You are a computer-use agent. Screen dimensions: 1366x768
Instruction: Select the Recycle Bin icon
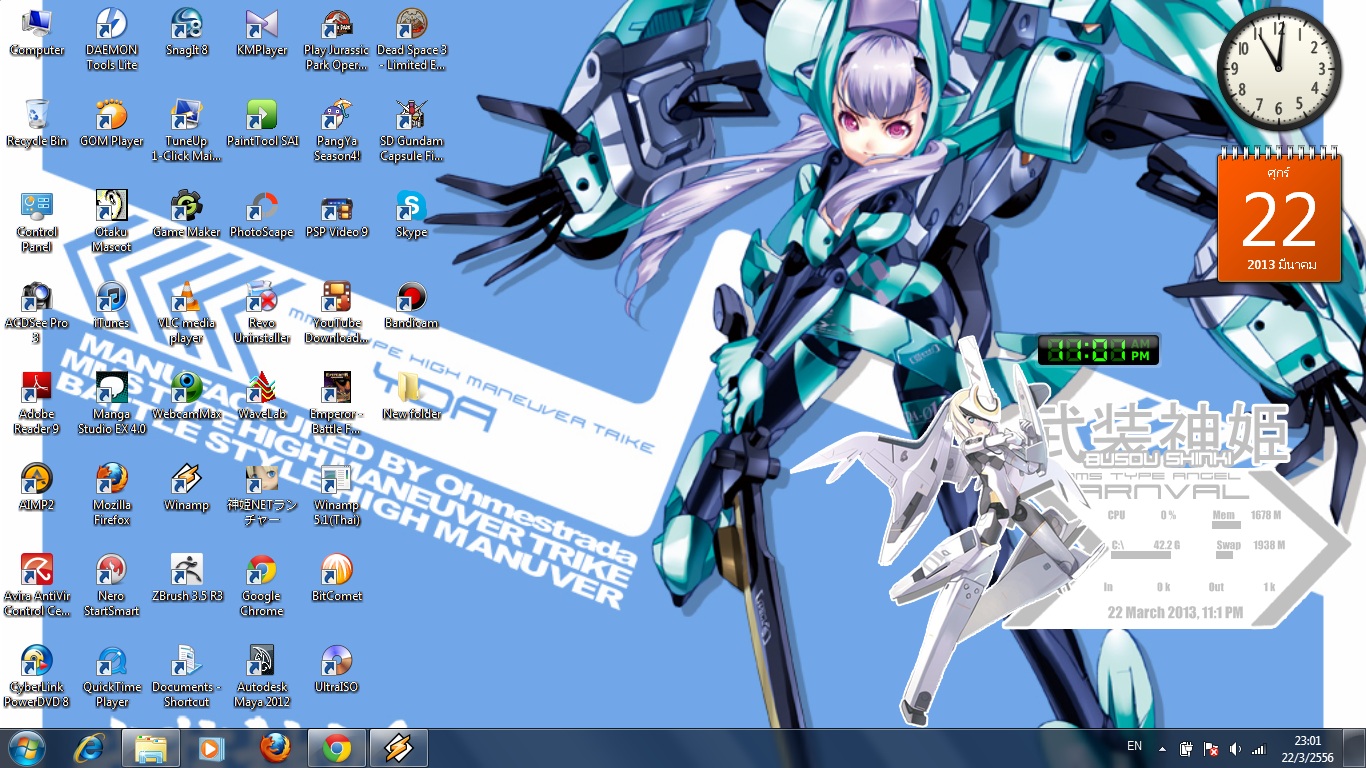pos(37,124)
